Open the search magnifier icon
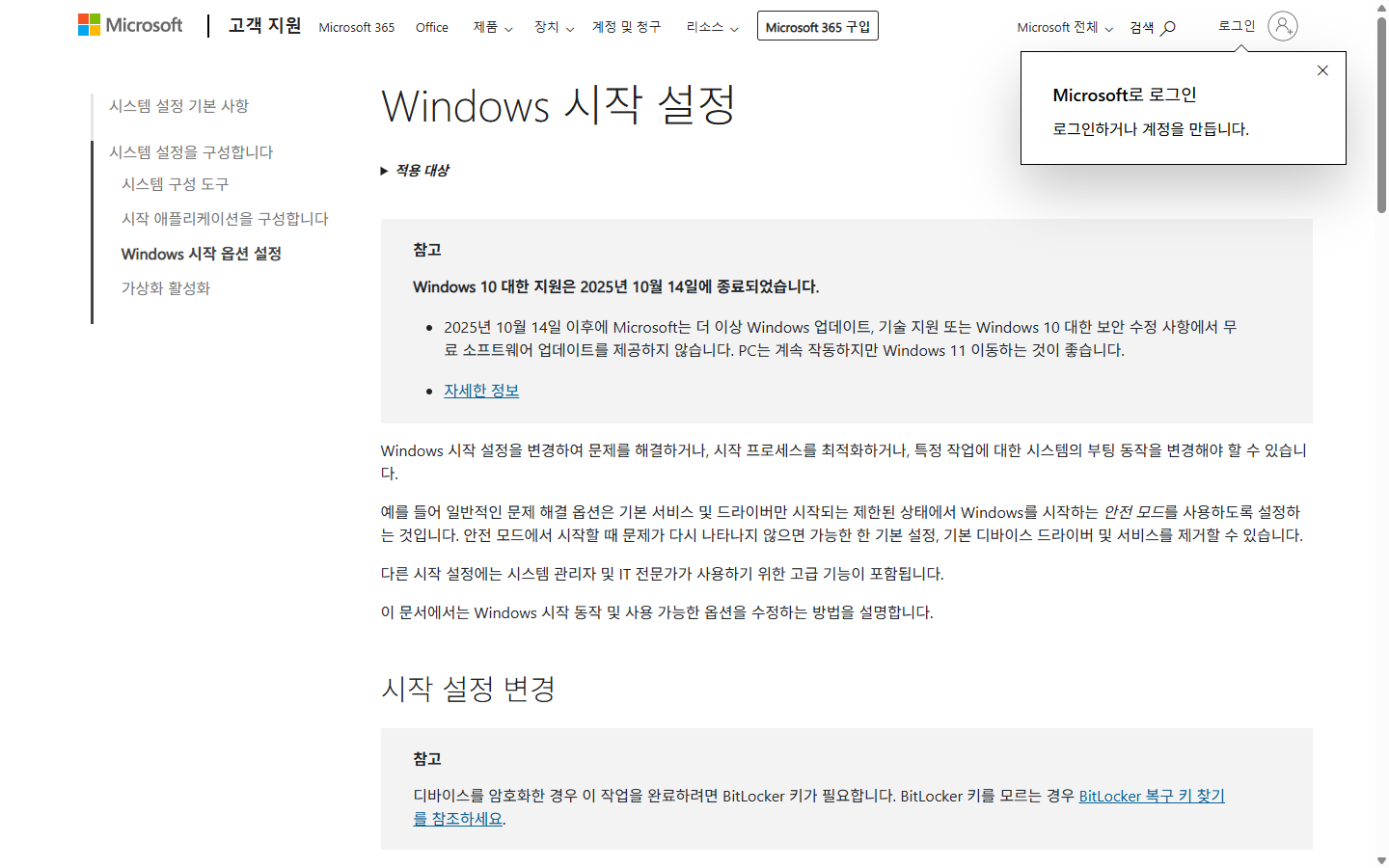Viewport: 1389px width, 868px height. pos(1168,28)
